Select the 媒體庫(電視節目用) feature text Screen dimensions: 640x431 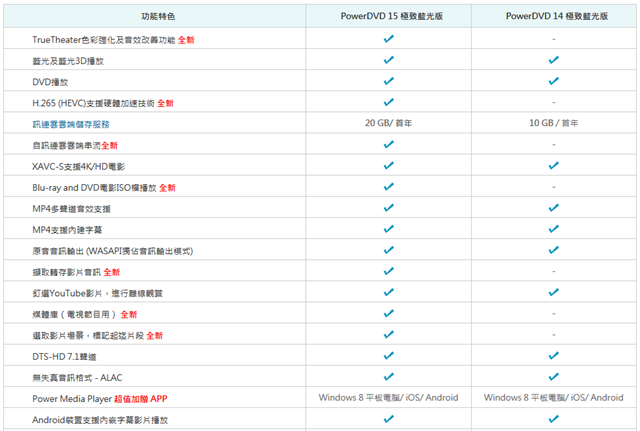coord(74,314)
